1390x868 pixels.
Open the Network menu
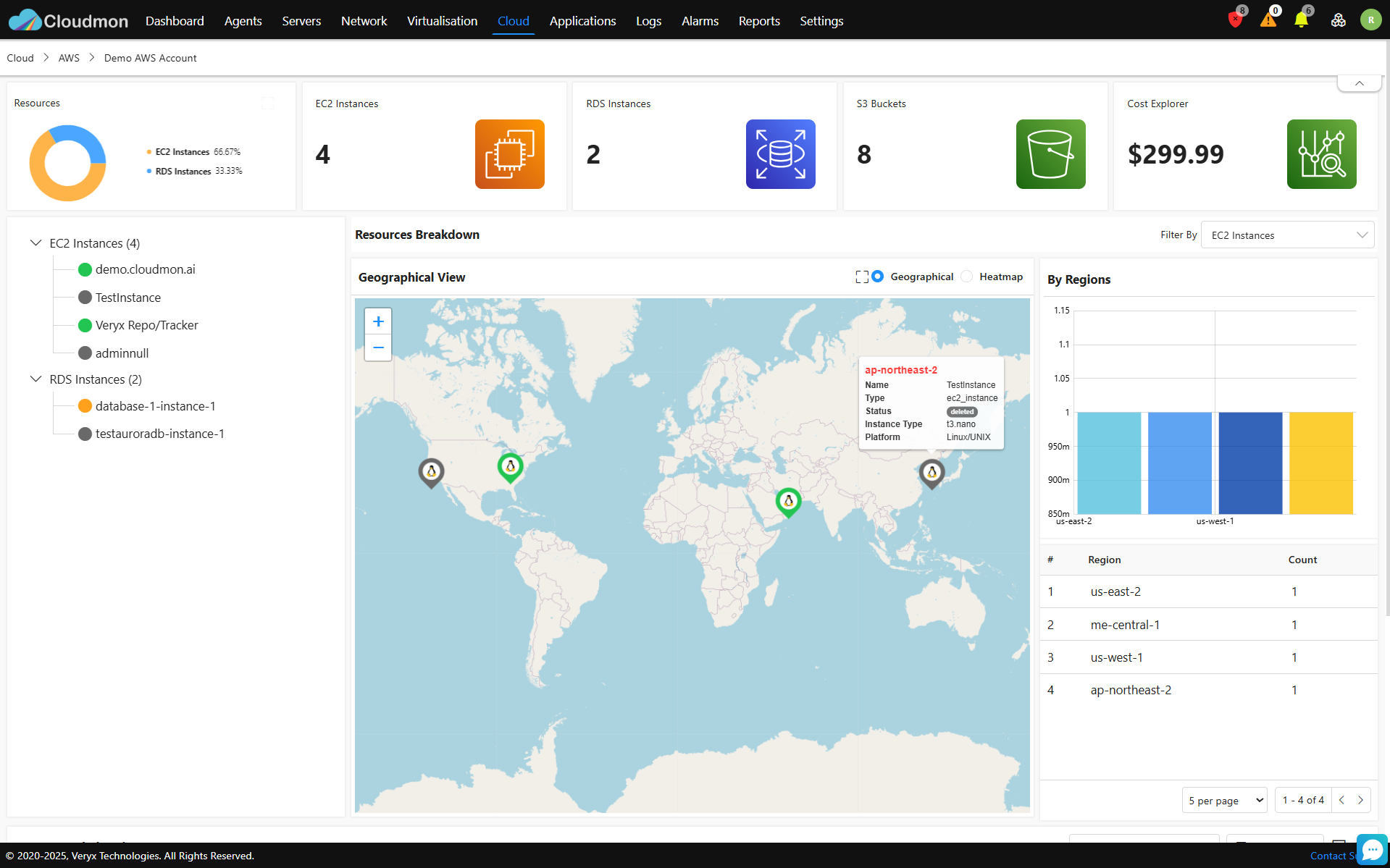(364, 21)
